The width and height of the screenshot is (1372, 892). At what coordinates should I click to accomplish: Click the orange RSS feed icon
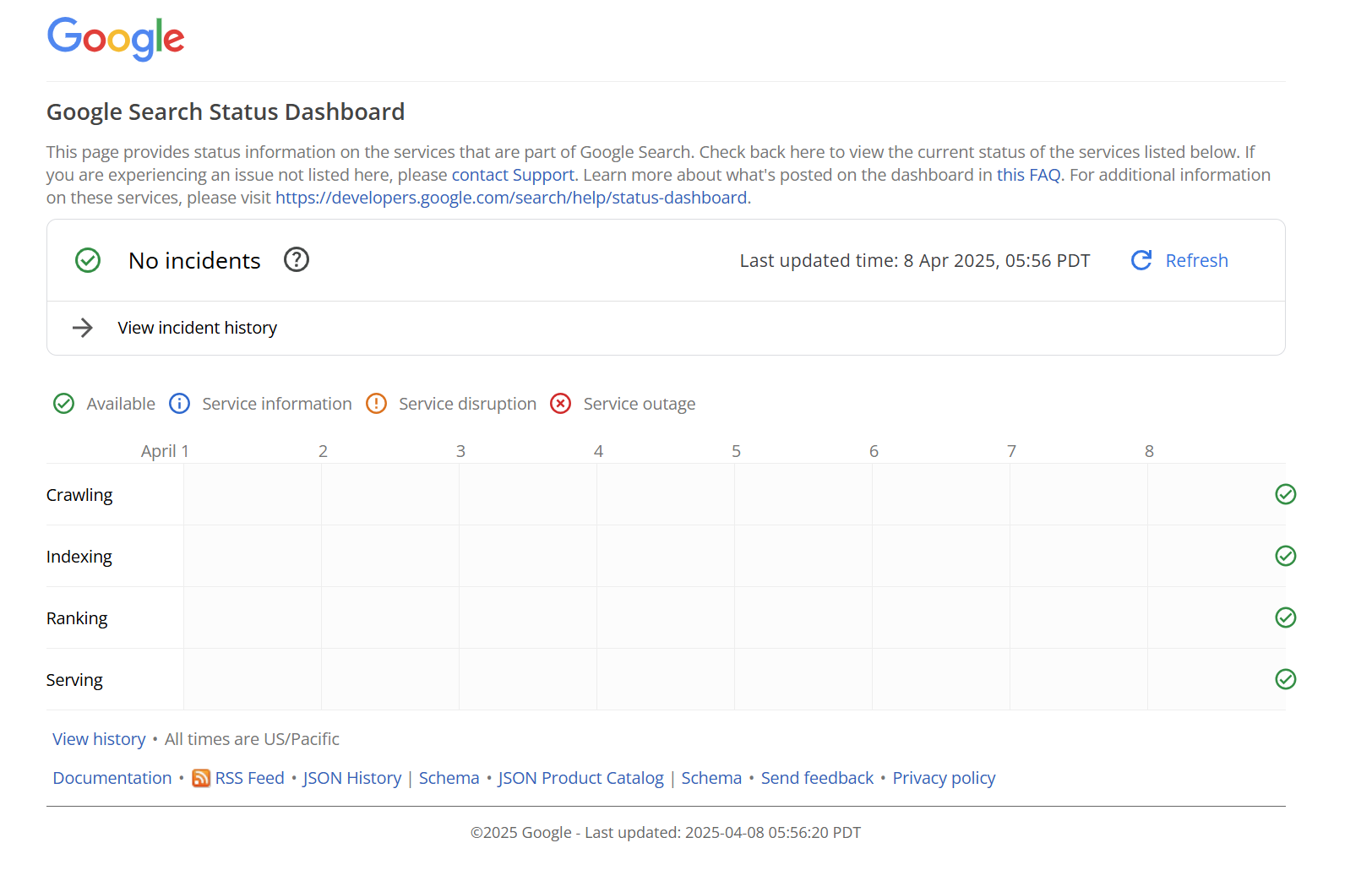(x=201, y=778)
